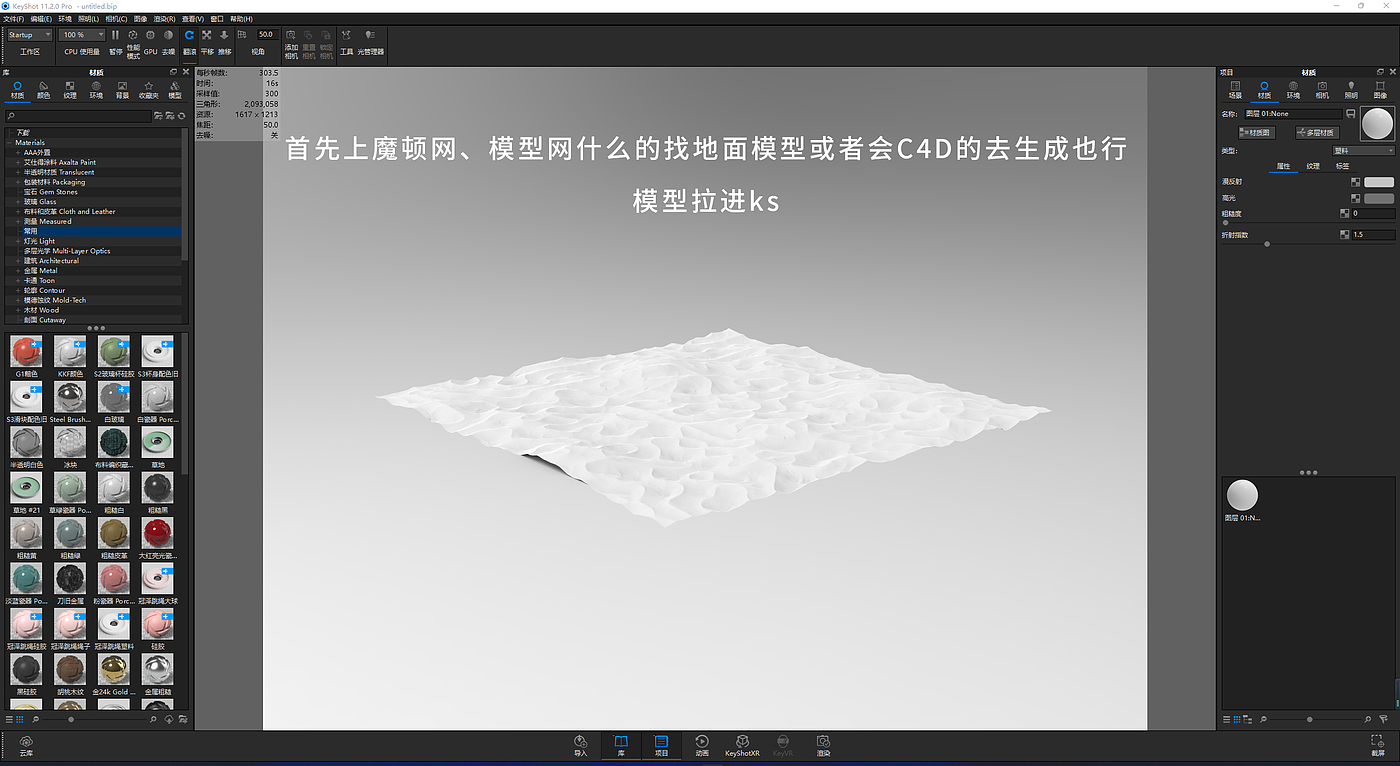Select the 刀旧金属 material thumbnail
This screenshot has height=766, width=1400.
point(70,580)
